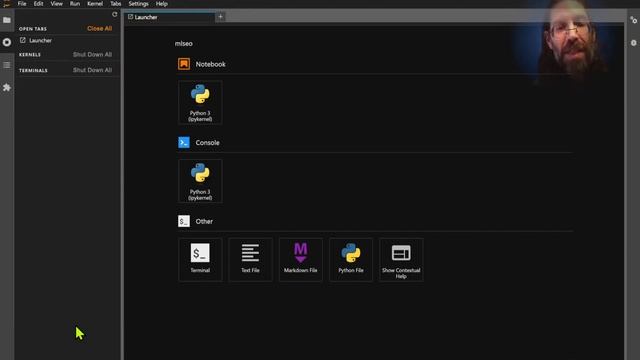The height and width of the screenshot is (360, 640).
Task: Click the Console section blue icon
Action: 184,142
